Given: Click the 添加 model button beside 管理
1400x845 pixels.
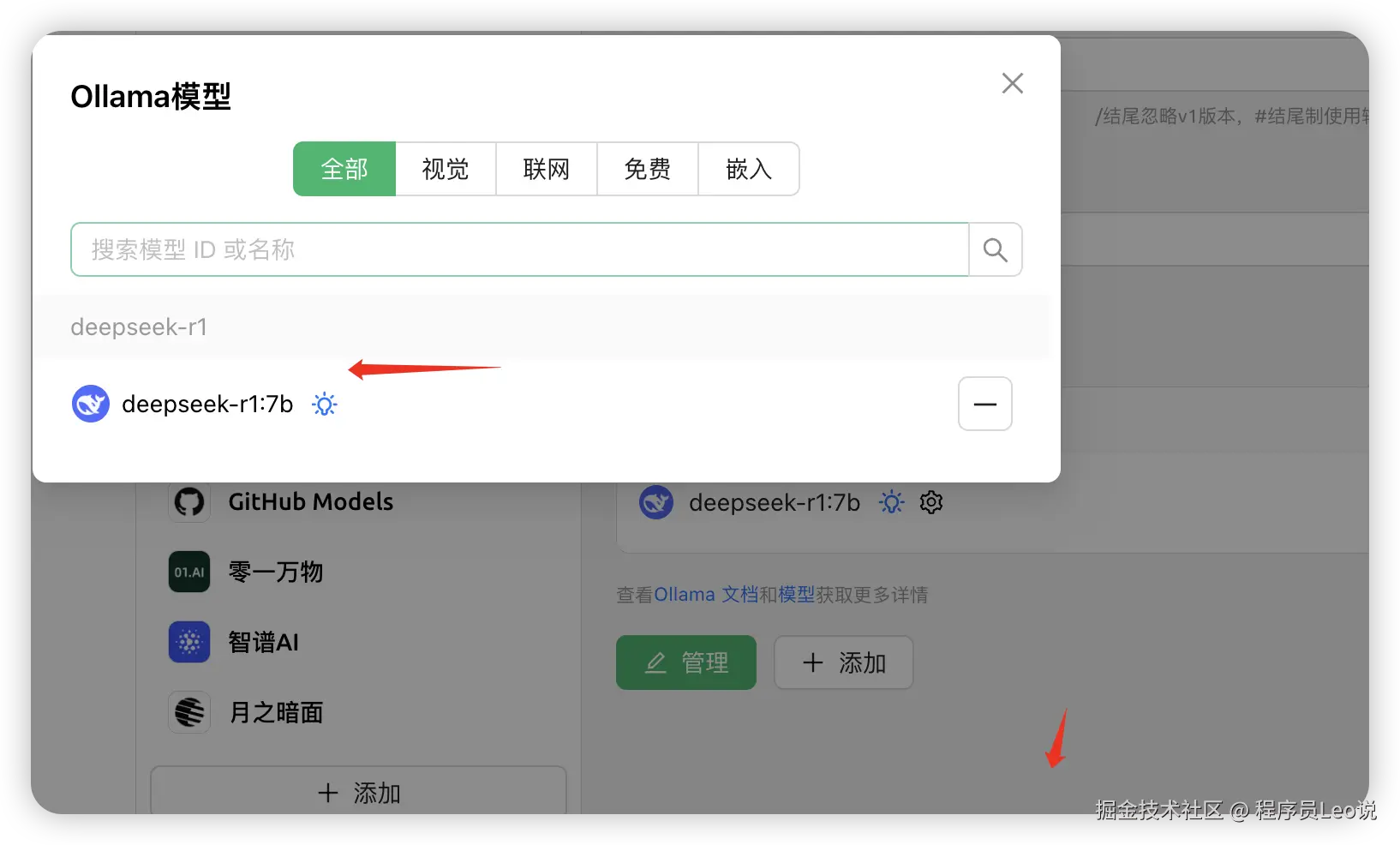Looking at the screenshot, I should pyautogui.click(x=844, y=662).
